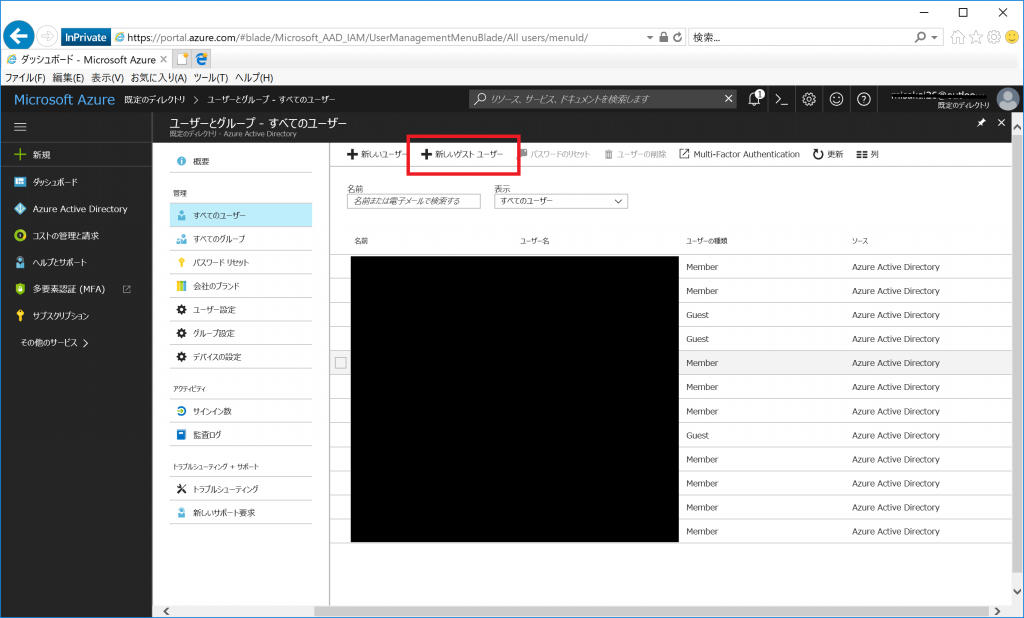Refresh the page in address bar
This screenshot has height=618, width=1024.
[x=678, y=37]
